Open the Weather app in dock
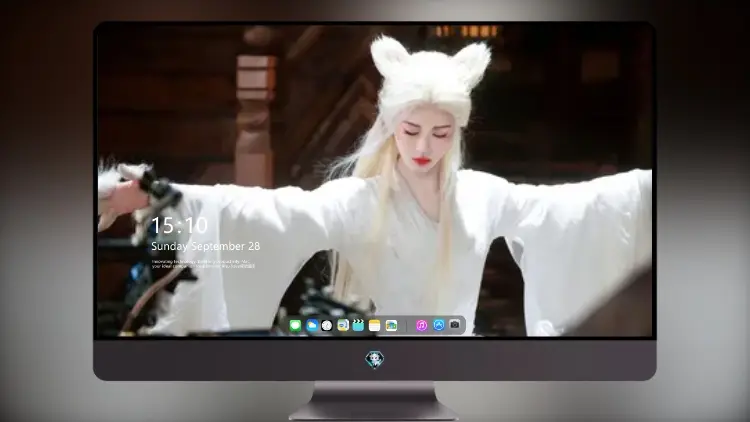The image size is (750, 422). (x=312, y=325)
